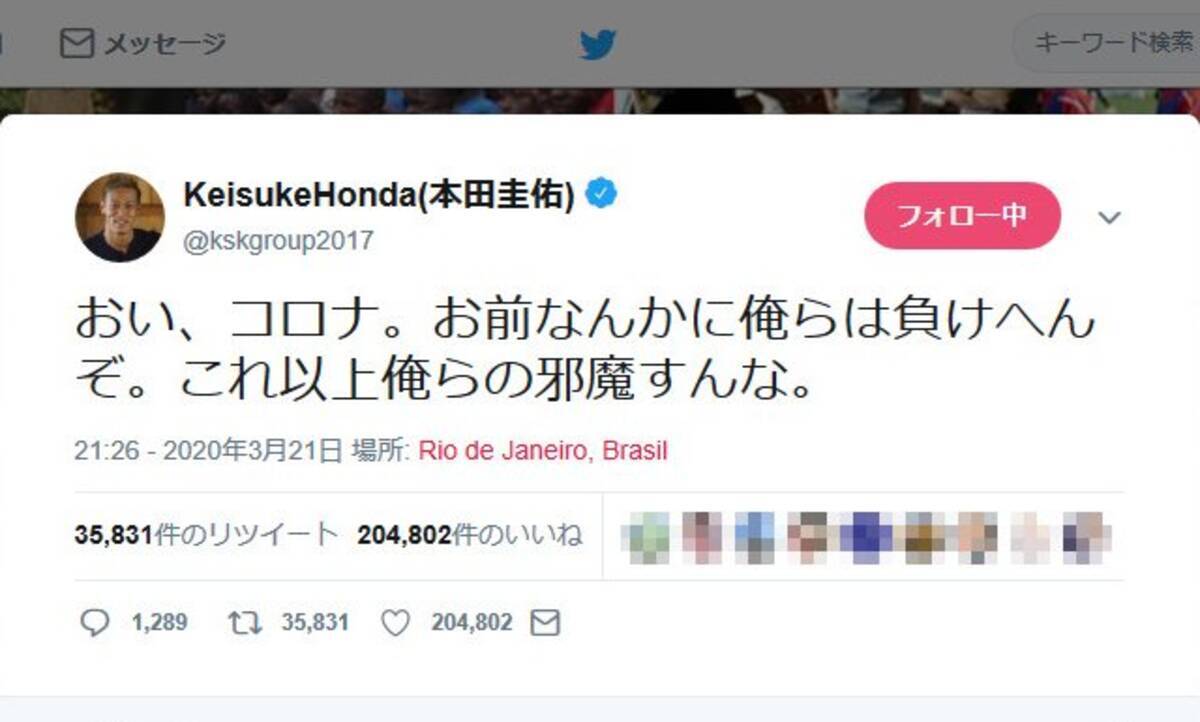1200x722 pixels.
Task: Toggle the フォロー中 following button
Action: [962, 216]
